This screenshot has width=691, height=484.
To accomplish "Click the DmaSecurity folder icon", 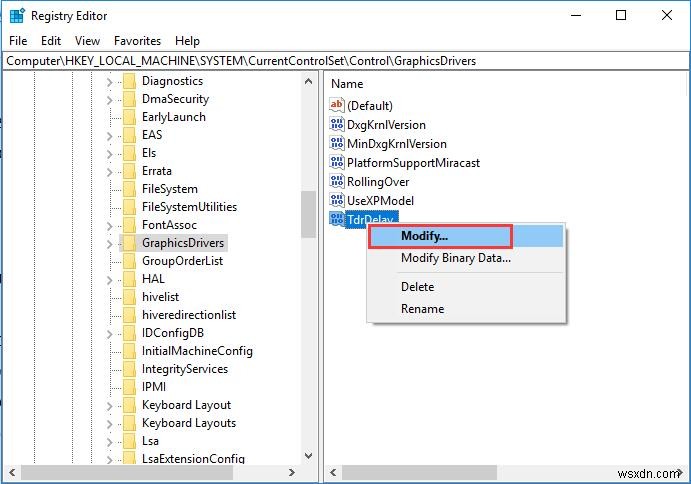I will [x=130, y=99].
